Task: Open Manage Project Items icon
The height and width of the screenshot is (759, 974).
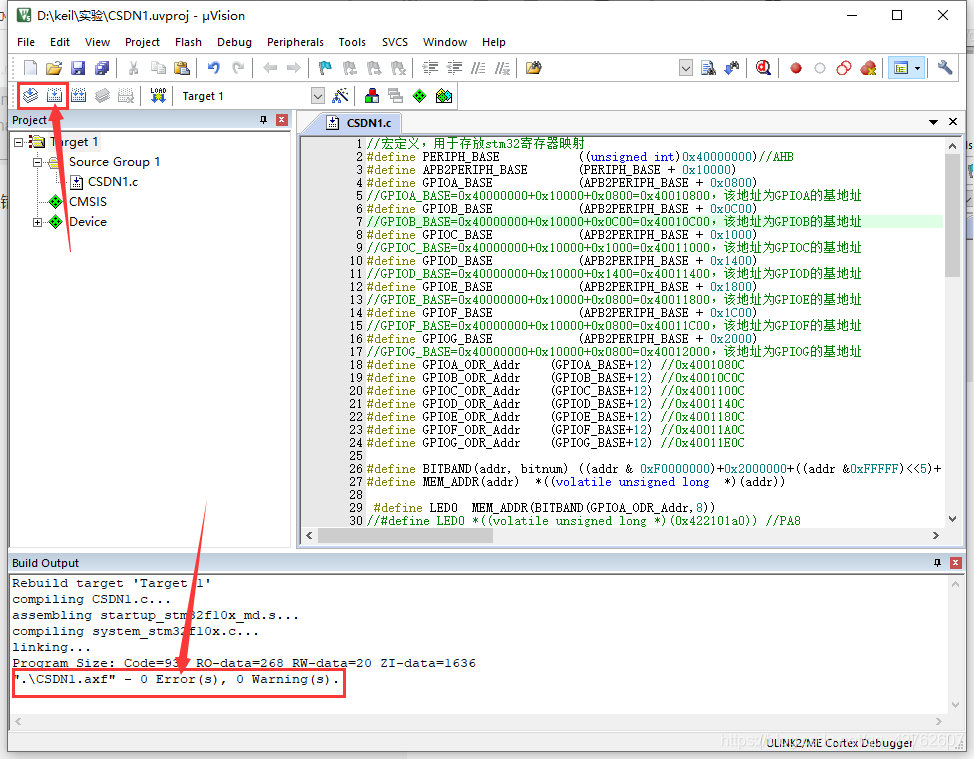Action: [371, 96]
